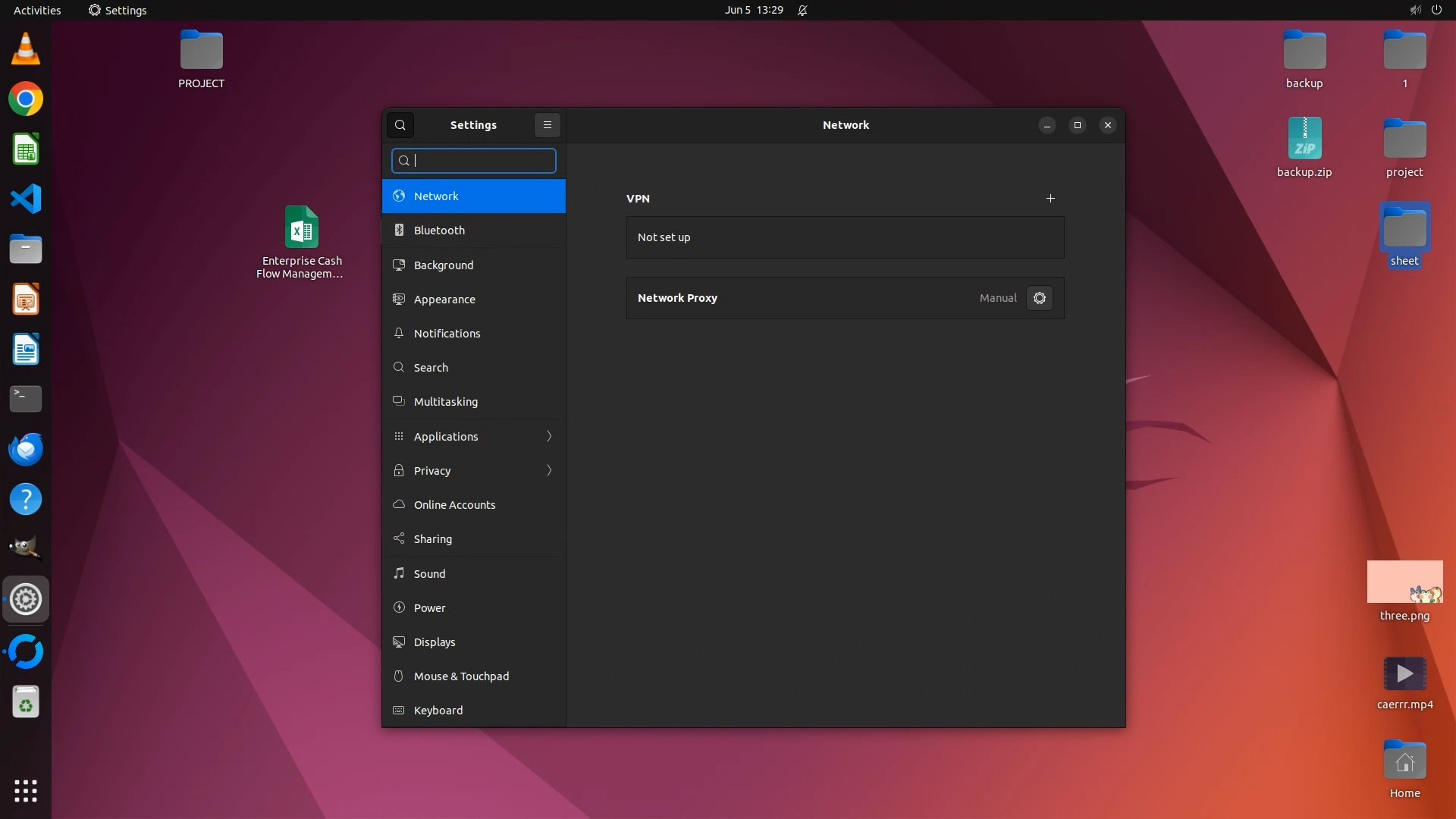Launch Google Chrome from the dock
The width and height of the screenshot is (1456, 819).
(x=26, y=99)
